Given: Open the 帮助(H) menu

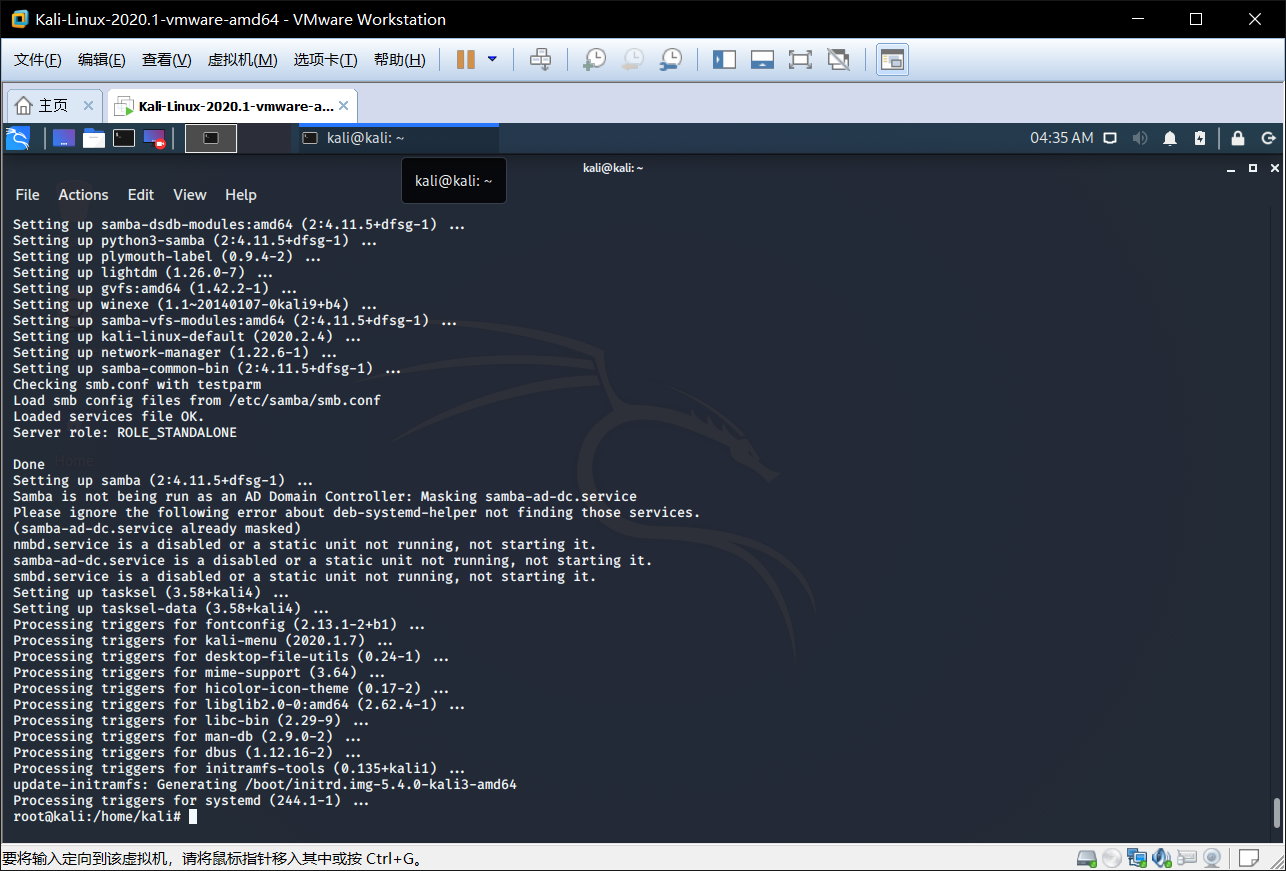Looking at the screenshot, I should [399, 60].
